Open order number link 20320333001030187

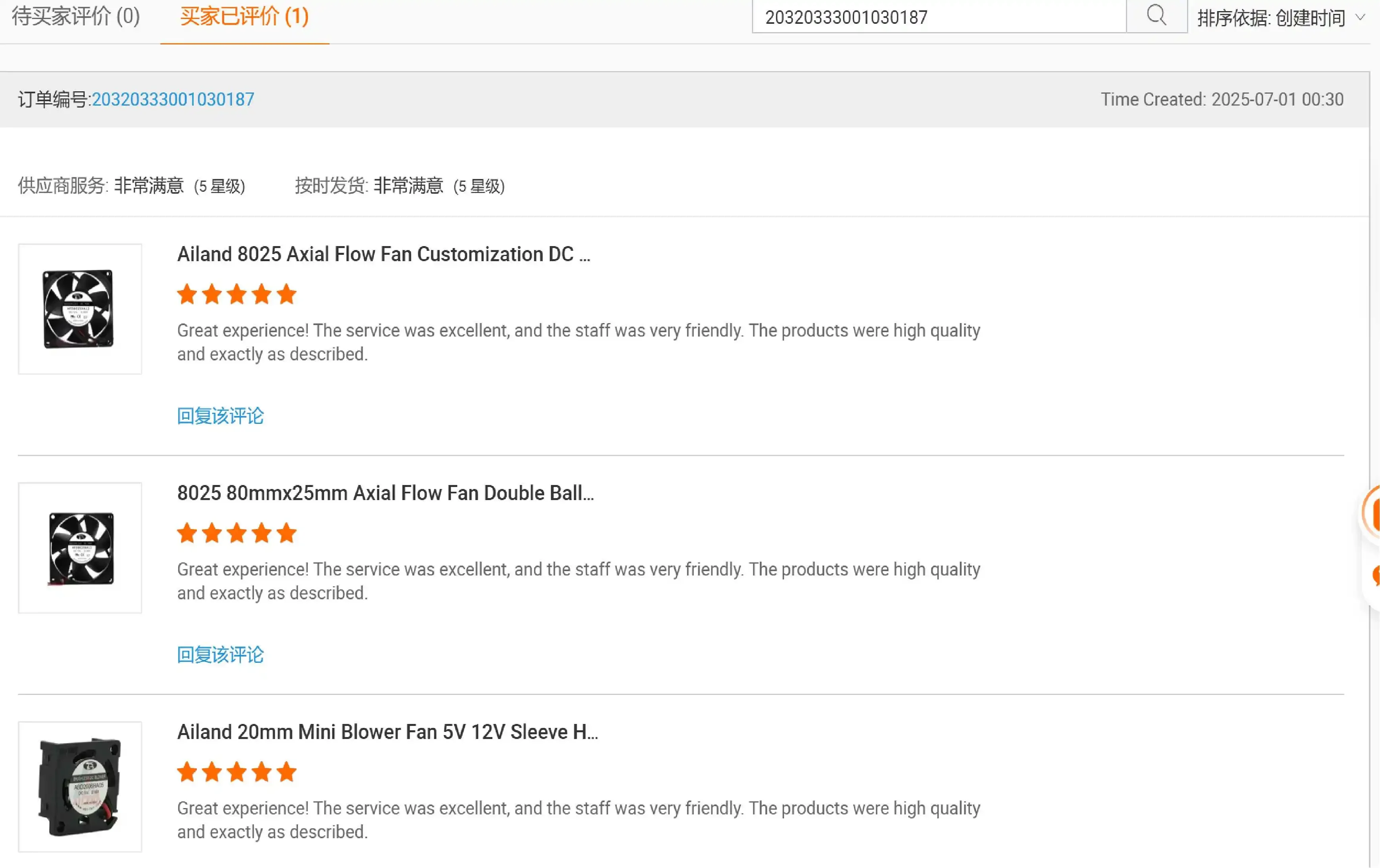tap(172, 100)
